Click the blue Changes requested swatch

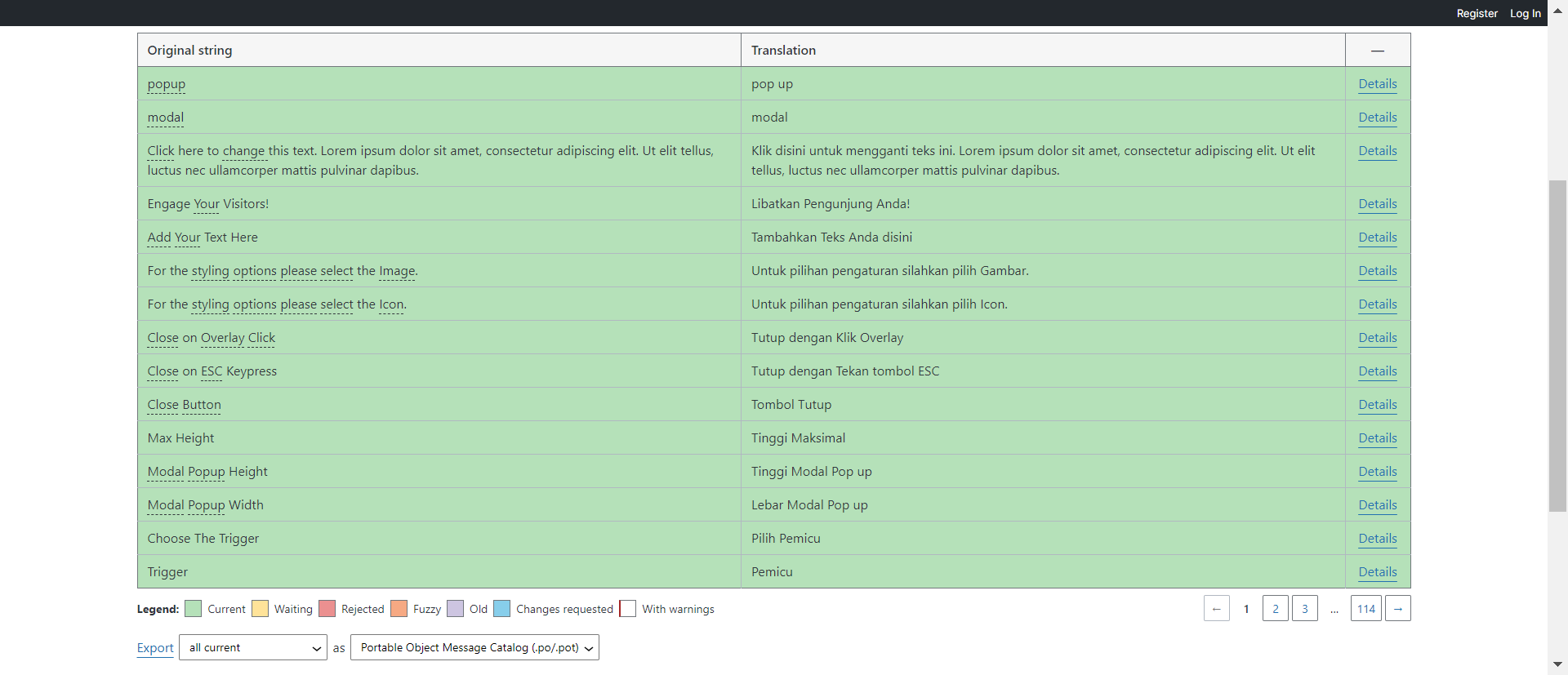click(x=502, y=609)
